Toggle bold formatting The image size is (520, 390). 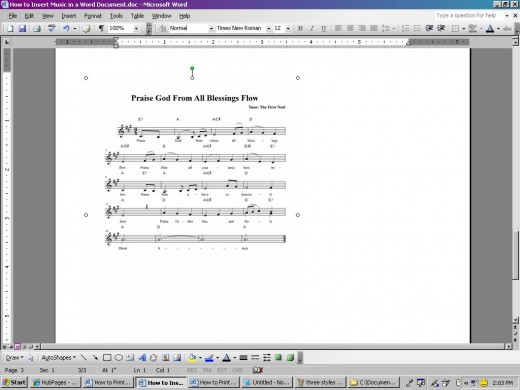coord(300,28)
